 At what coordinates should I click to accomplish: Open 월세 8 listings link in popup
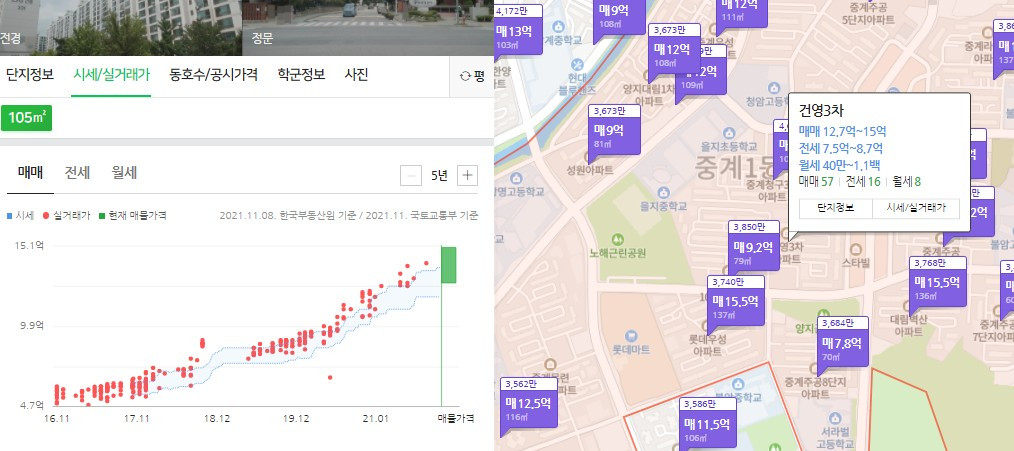tap(907, 182)
